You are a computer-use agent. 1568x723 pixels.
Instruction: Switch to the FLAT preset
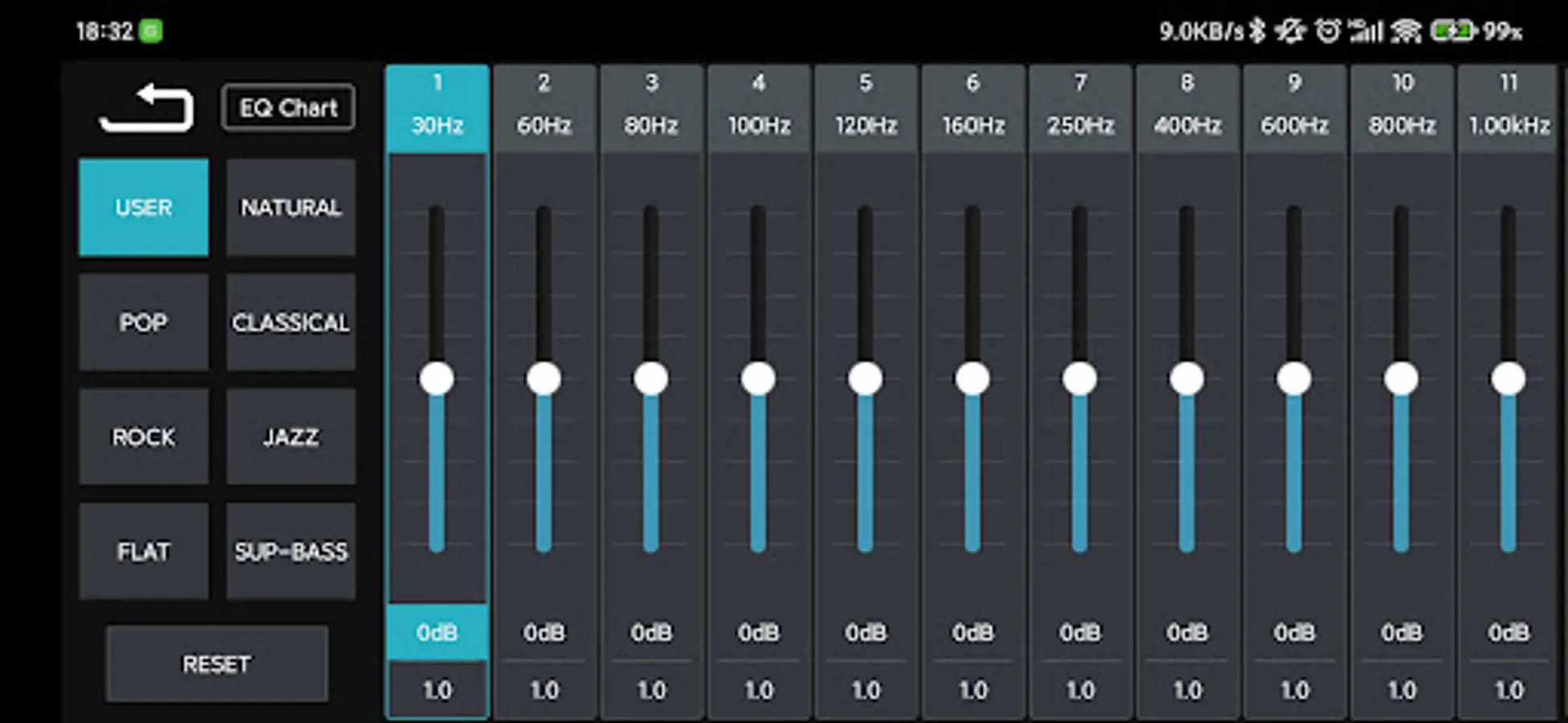(143, 552)
